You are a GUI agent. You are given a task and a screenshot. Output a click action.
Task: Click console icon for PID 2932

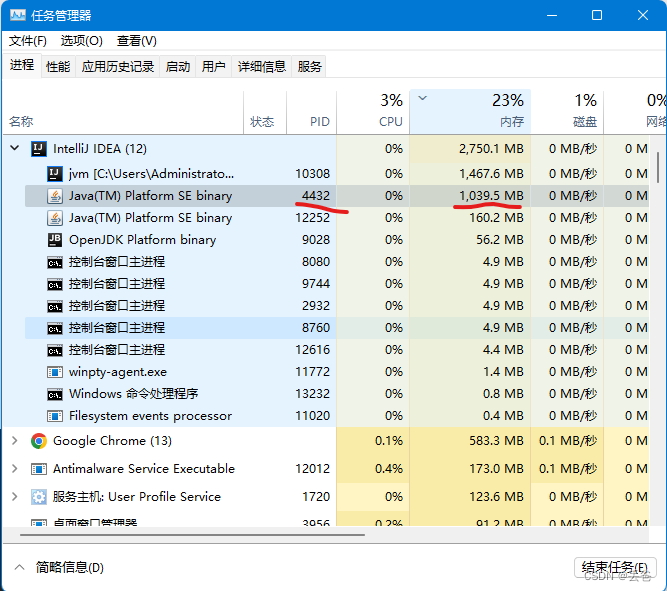coord(54,306)
